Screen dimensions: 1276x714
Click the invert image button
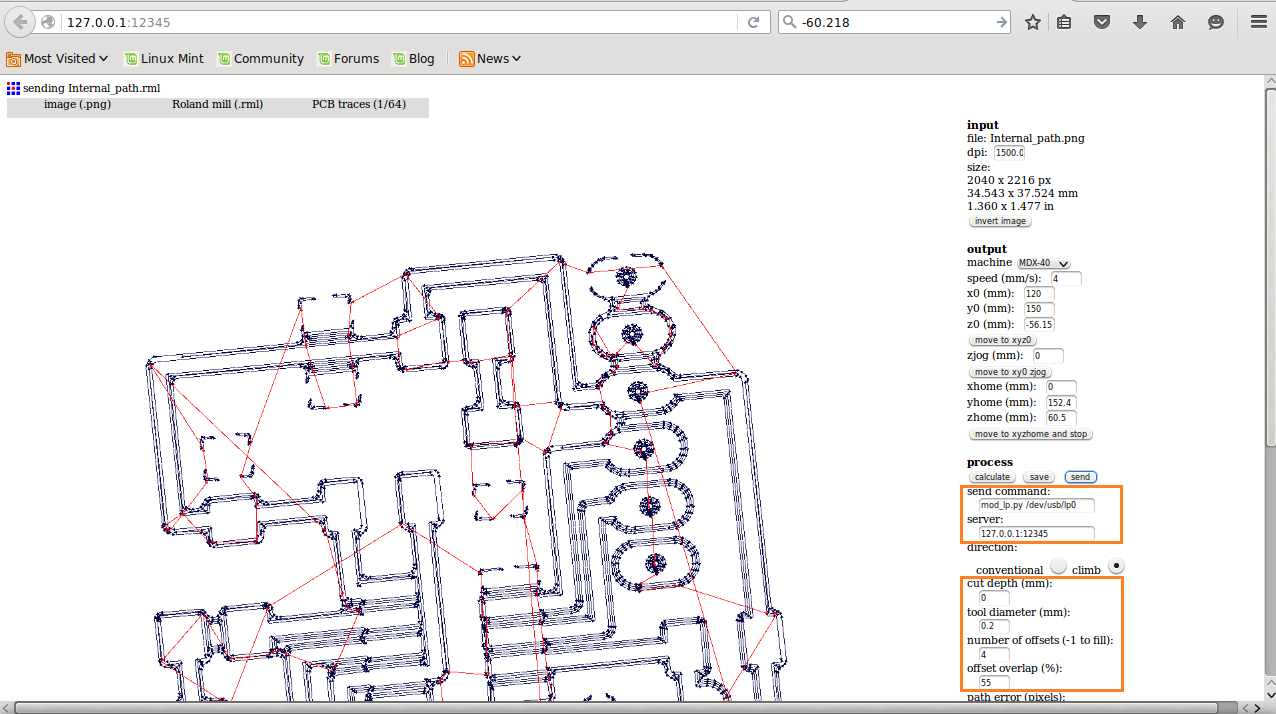tap(1000, 221)
